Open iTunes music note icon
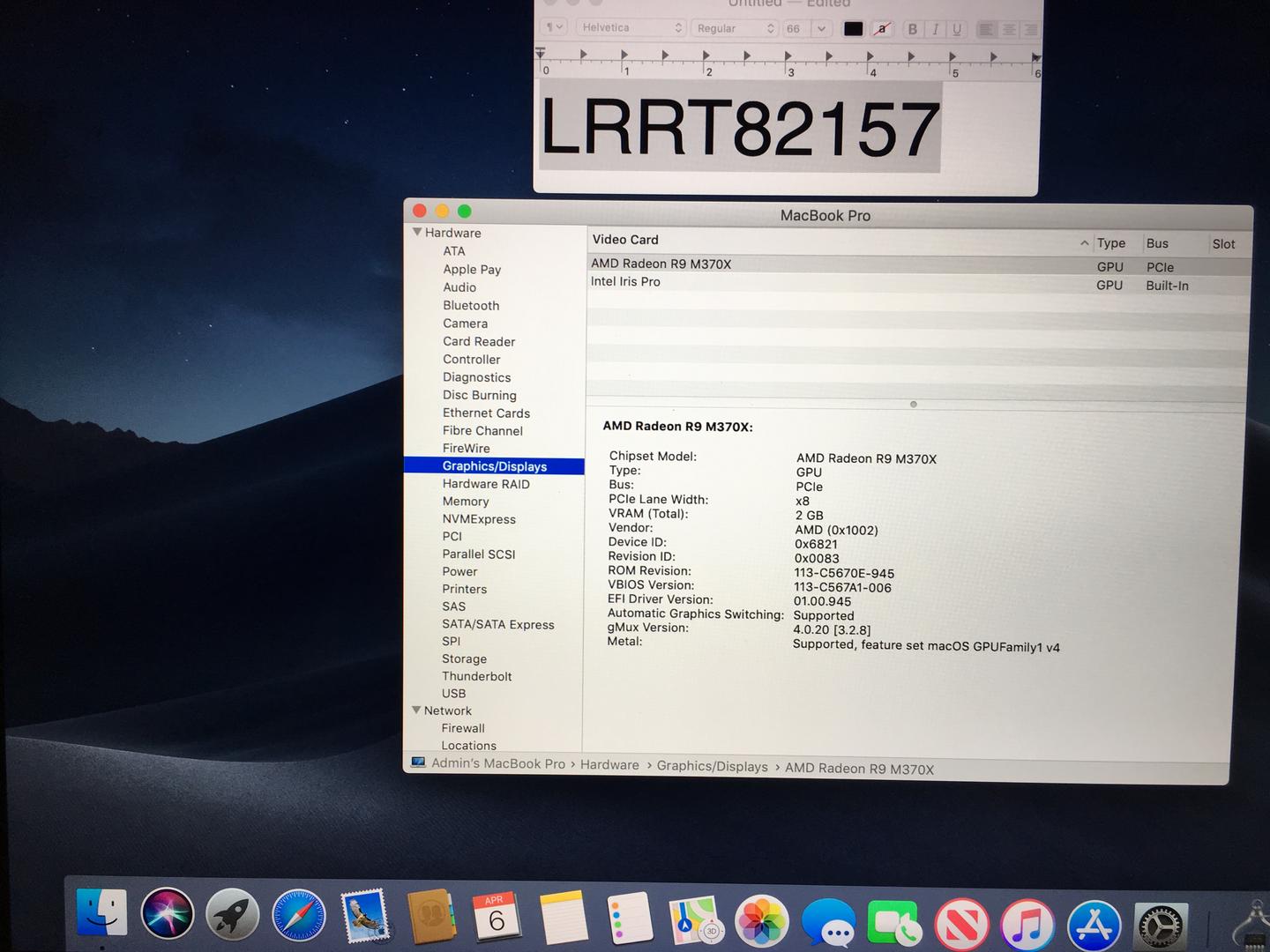The height and width of the screenshot is (952, 1270). pyautogui.click(x=1027, y=926)
